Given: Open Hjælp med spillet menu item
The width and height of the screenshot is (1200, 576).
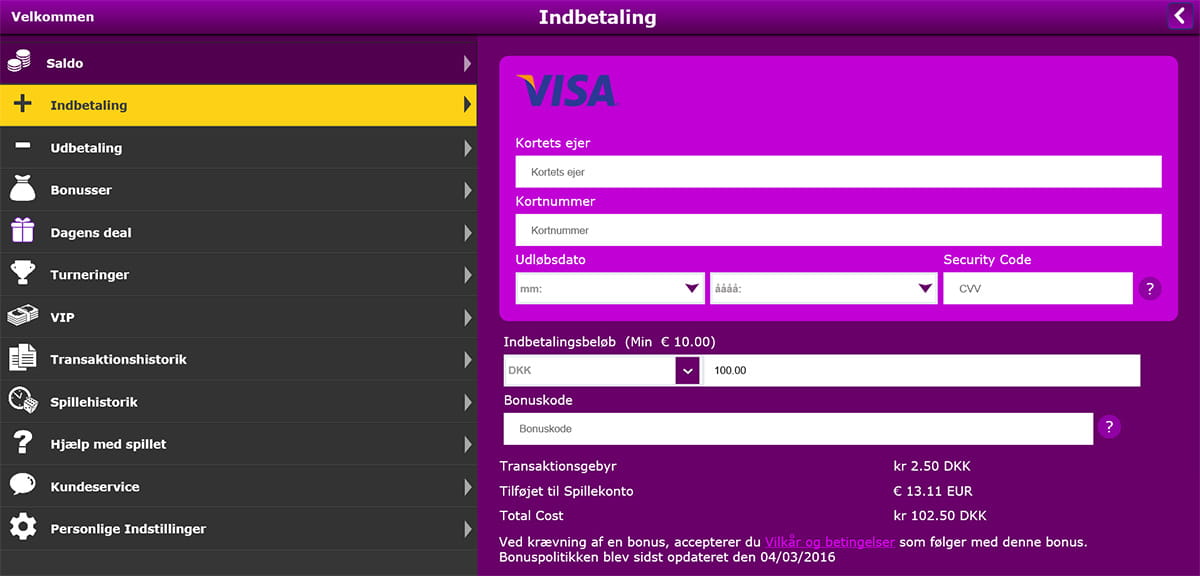Looking at the screenshot, I should click(x=238, y=444).
